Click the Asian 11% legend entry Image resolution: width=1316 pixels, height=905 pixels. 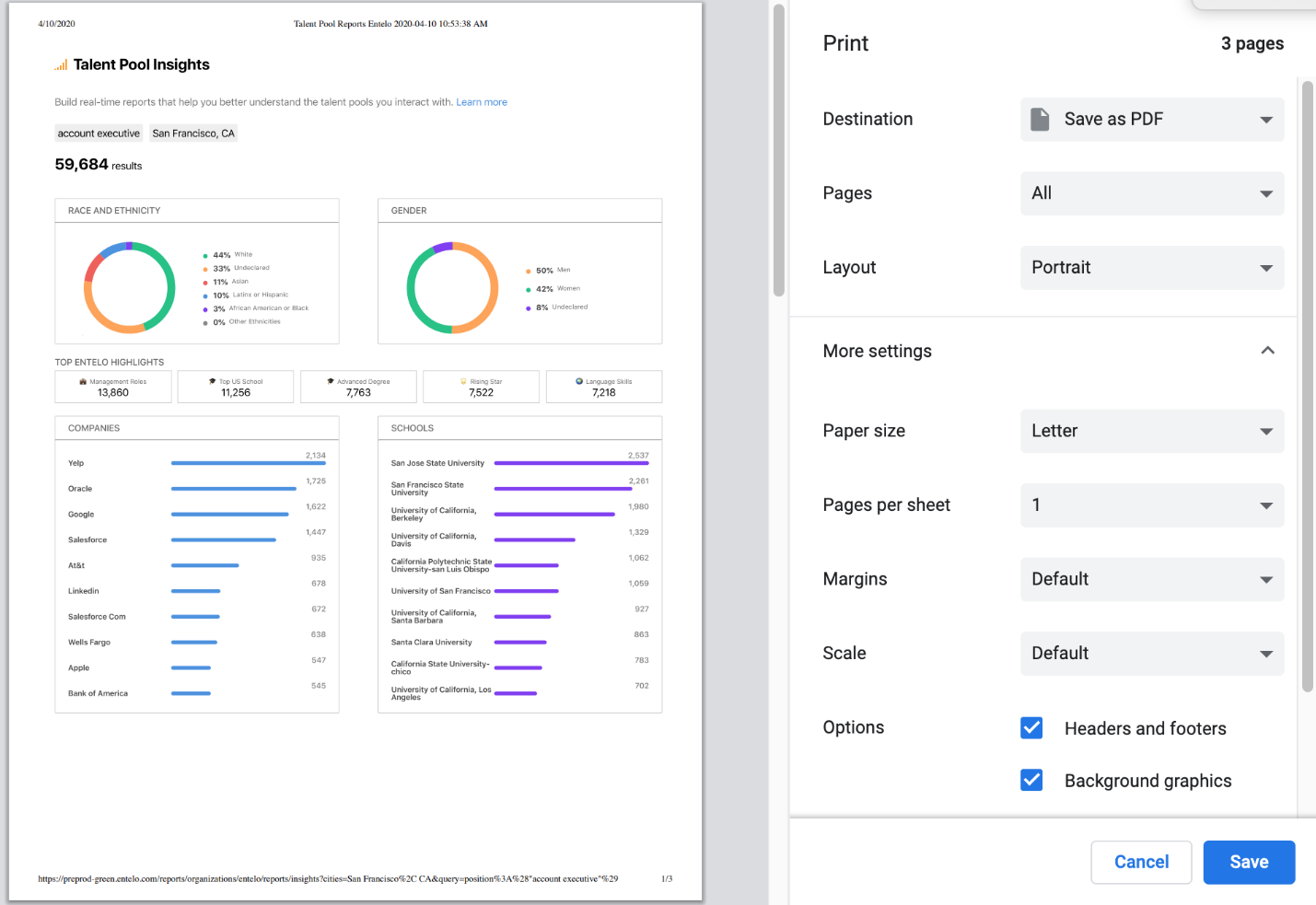coord(227,282)
